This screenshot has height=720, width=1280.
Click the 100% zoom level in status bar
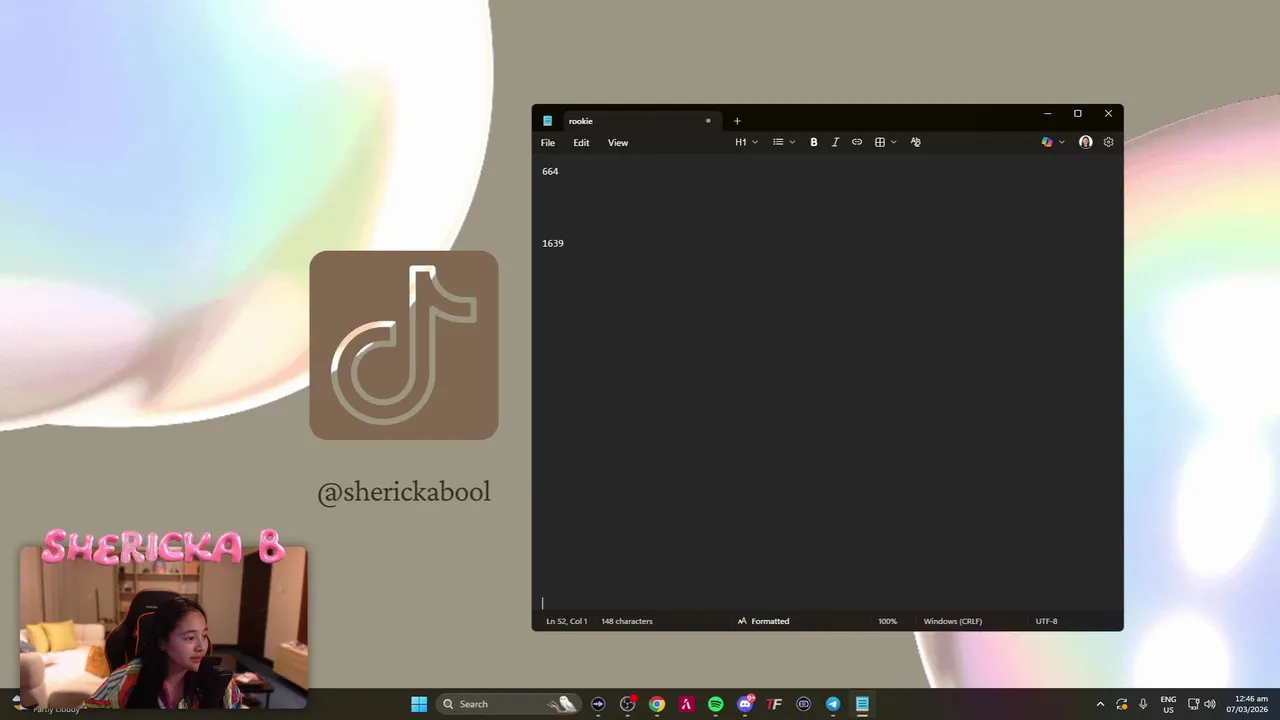[888, 621]
